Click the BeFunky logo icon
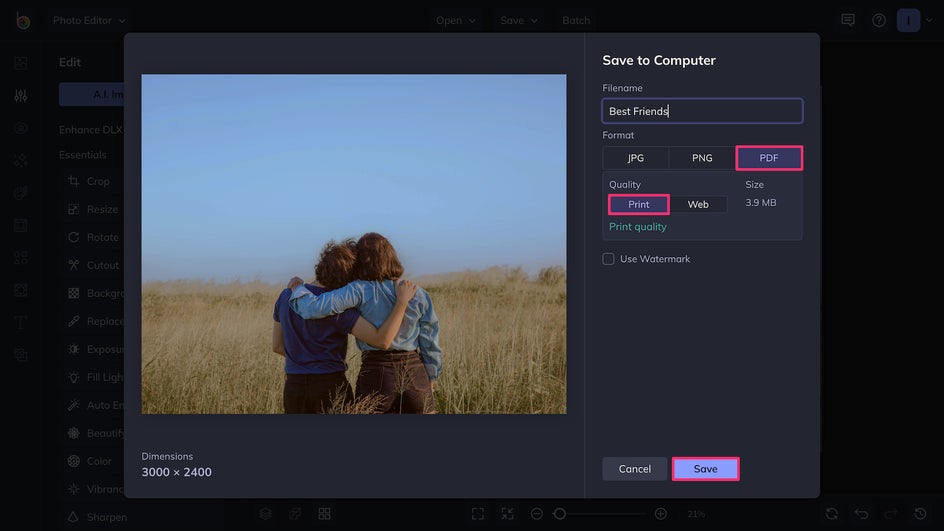 [x=23, y=20]
